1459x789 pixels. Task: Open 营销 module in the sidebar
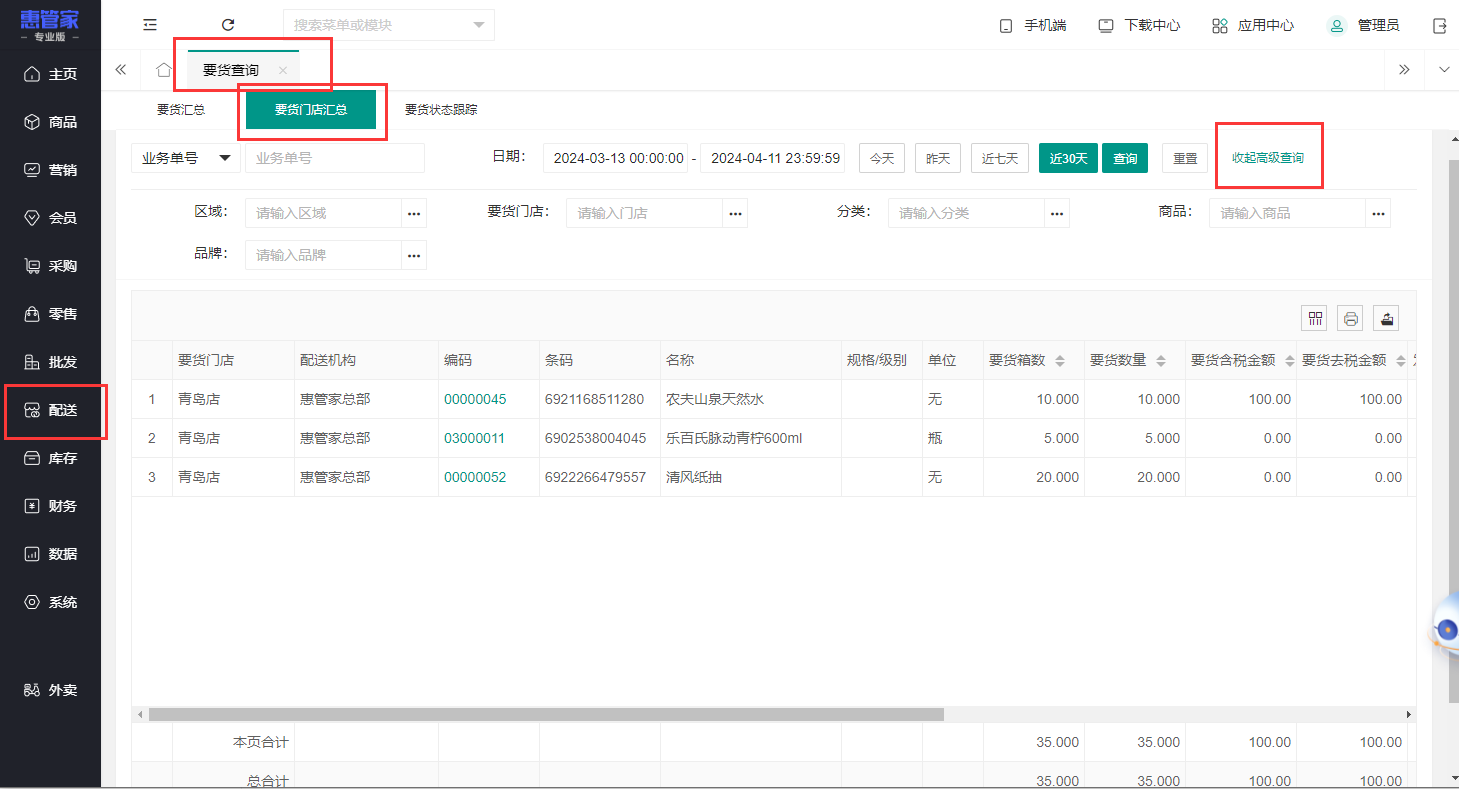50,170
